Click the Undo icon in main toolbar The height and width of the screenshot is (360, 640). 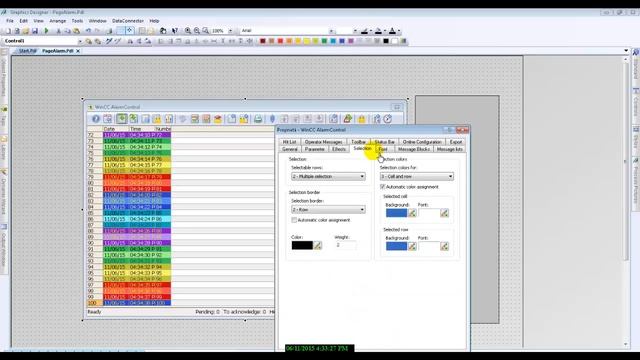tap(88, 31)
